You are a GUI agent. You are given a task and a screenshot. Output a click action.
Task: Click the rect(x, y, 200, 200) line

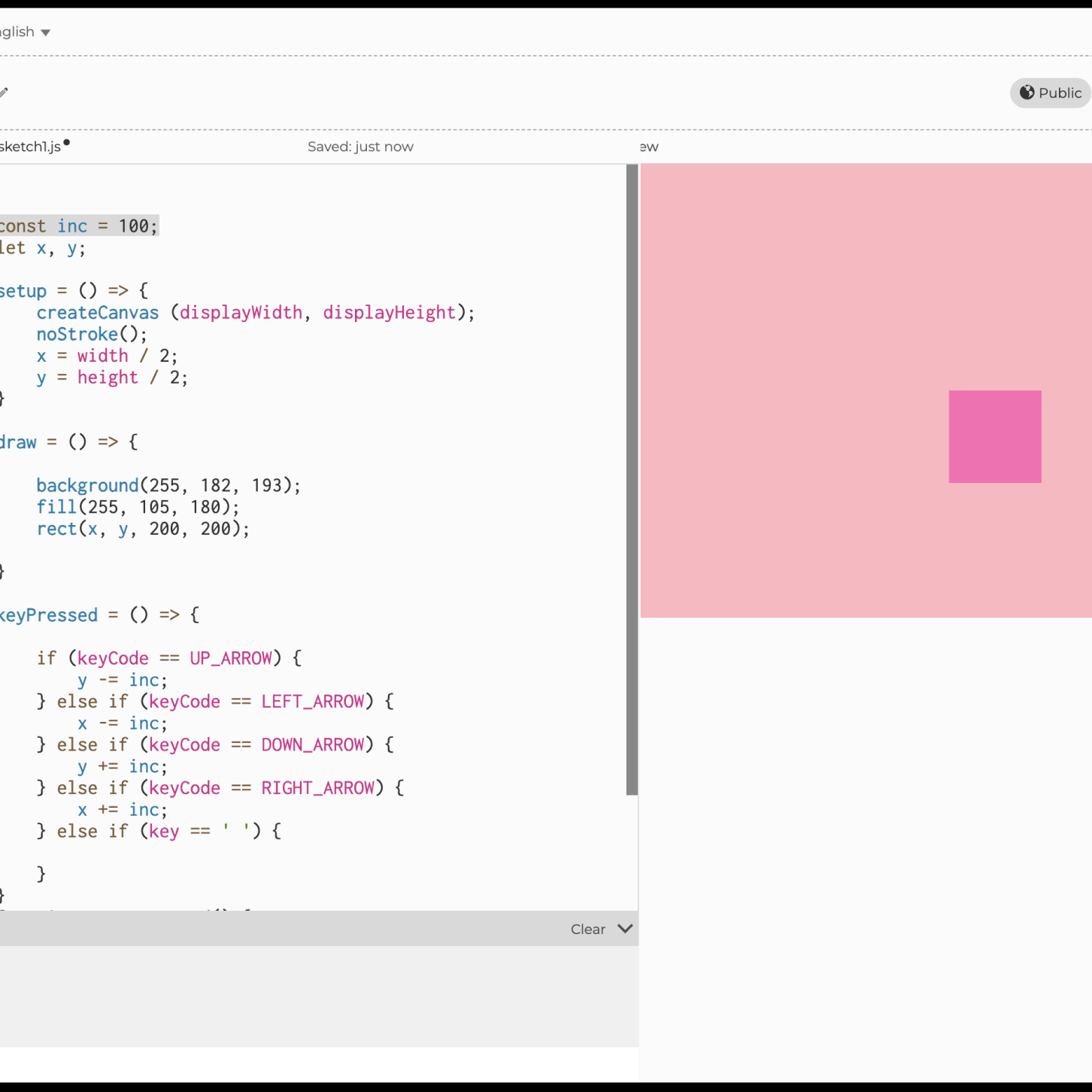click(x=143, y=529)
